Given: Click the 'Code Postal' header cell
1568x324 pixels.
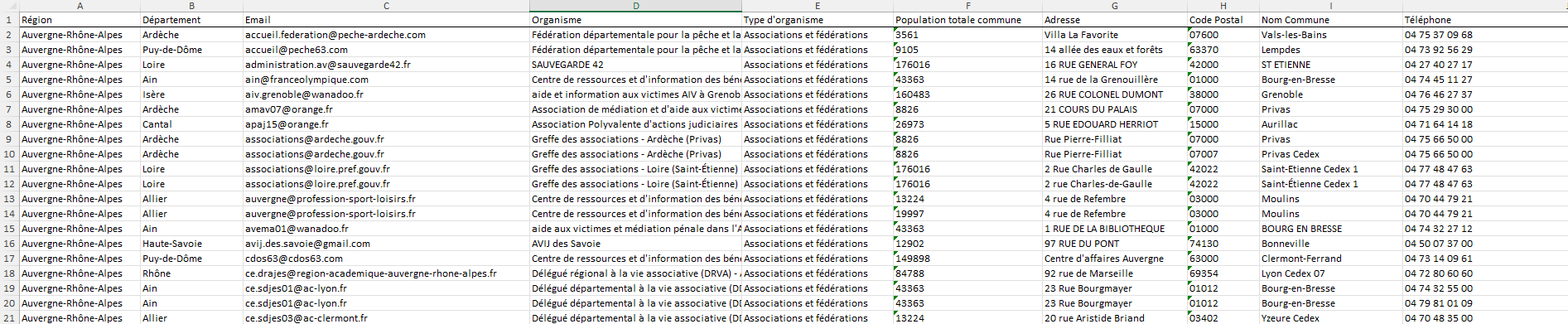Looking at the screenshot, I should [x=1223, y=20].
